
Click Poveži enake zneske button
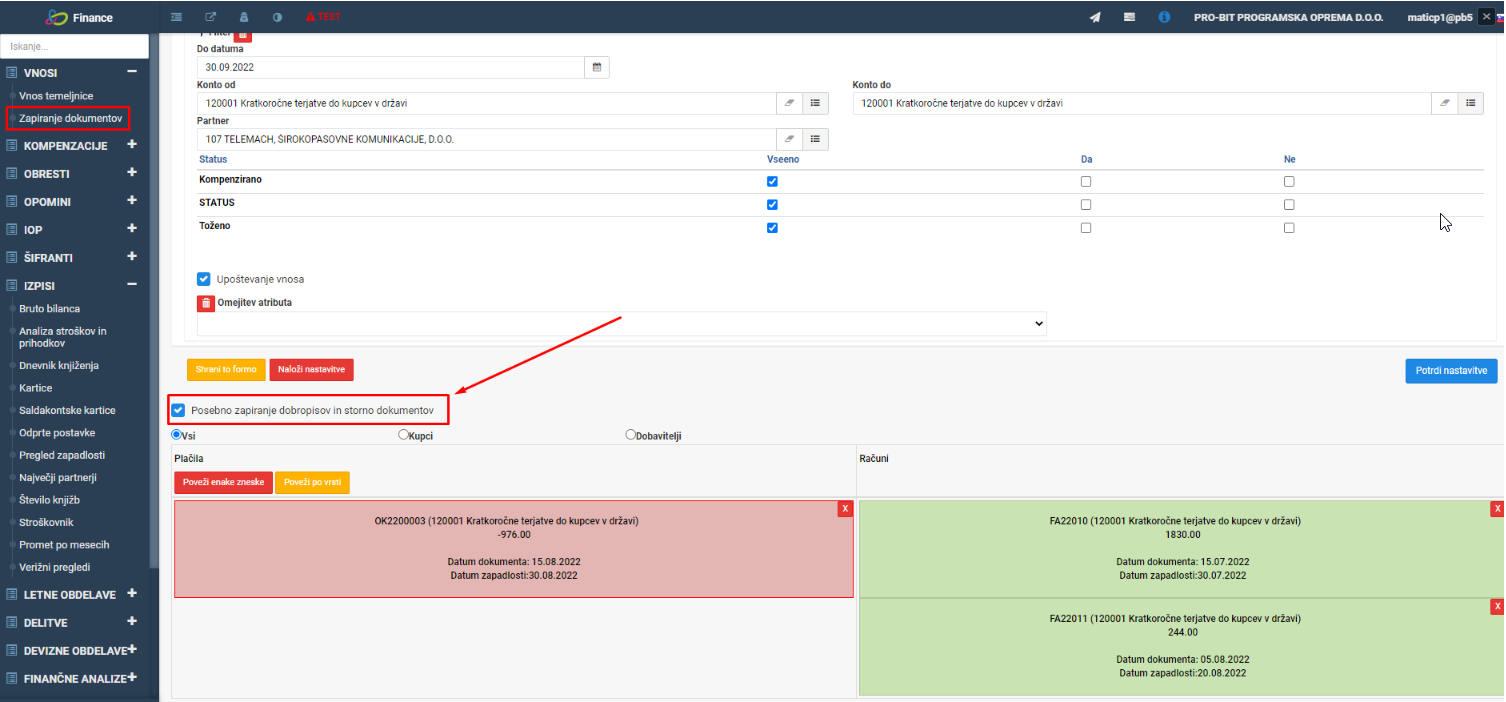pos(223,482)
